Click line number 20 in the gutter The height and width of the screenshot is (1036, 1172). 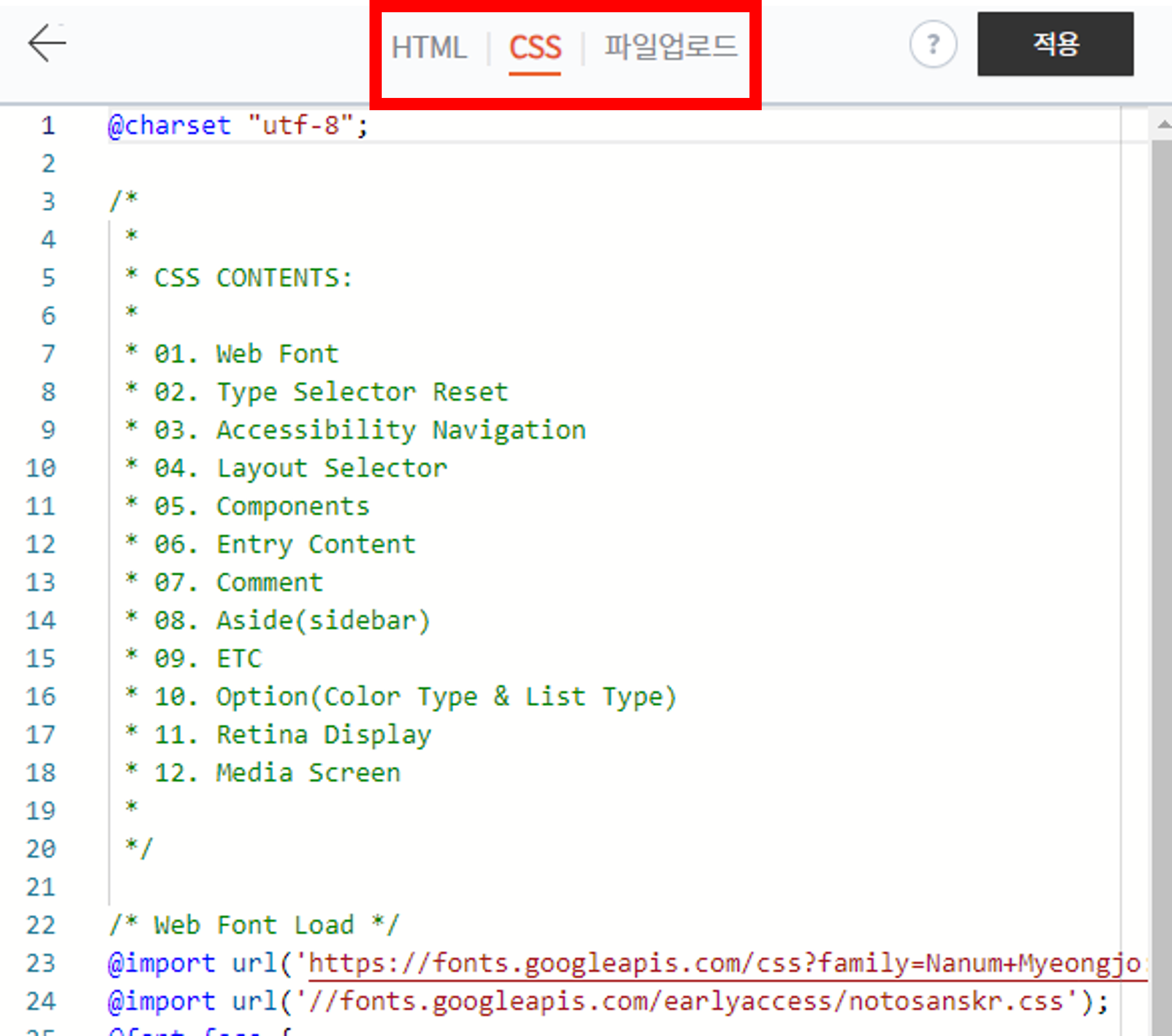(41, 849)
